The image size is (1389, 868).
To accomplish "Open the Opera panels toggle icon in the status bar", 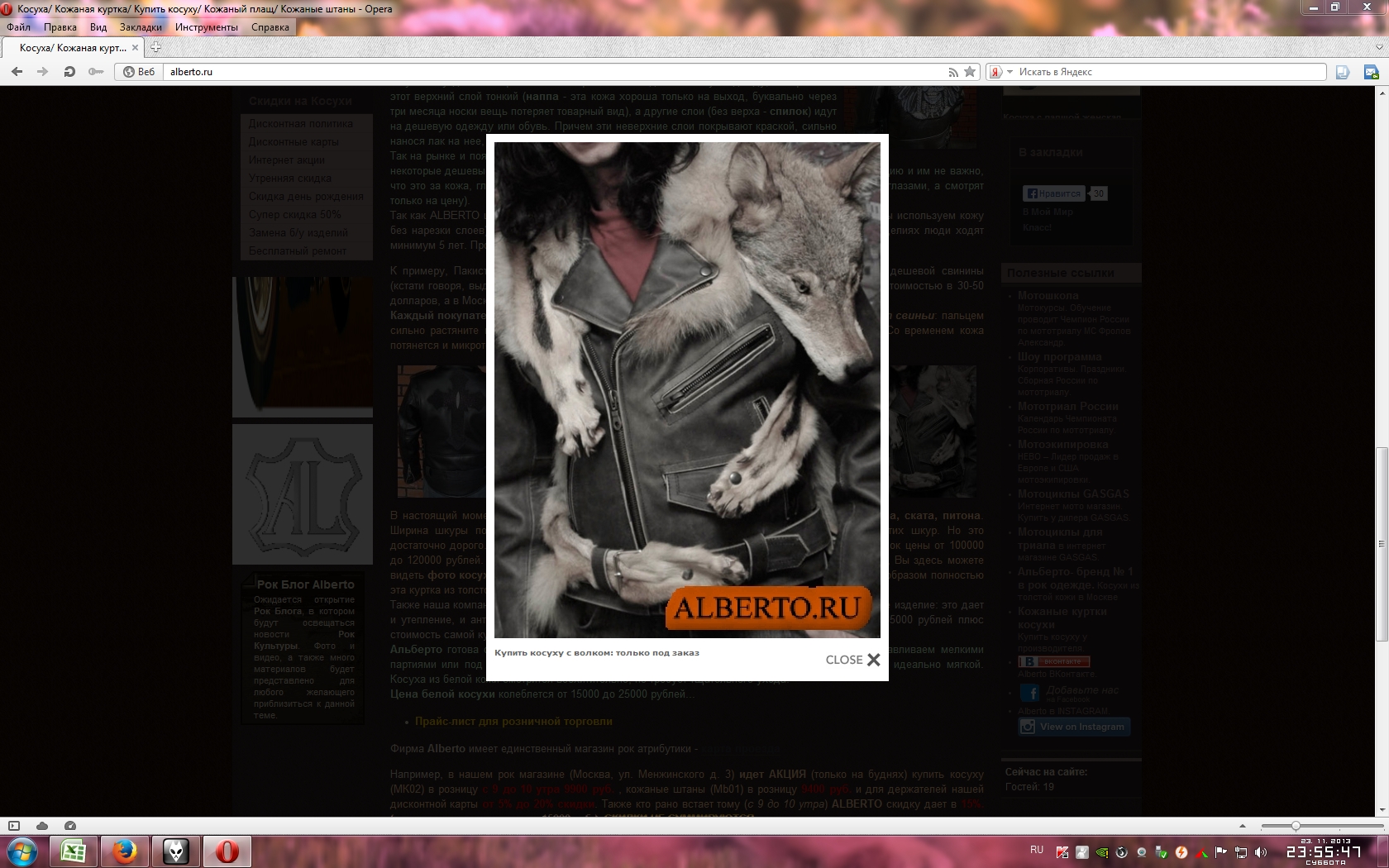I will pyautogui.click(x=14, y=826).
